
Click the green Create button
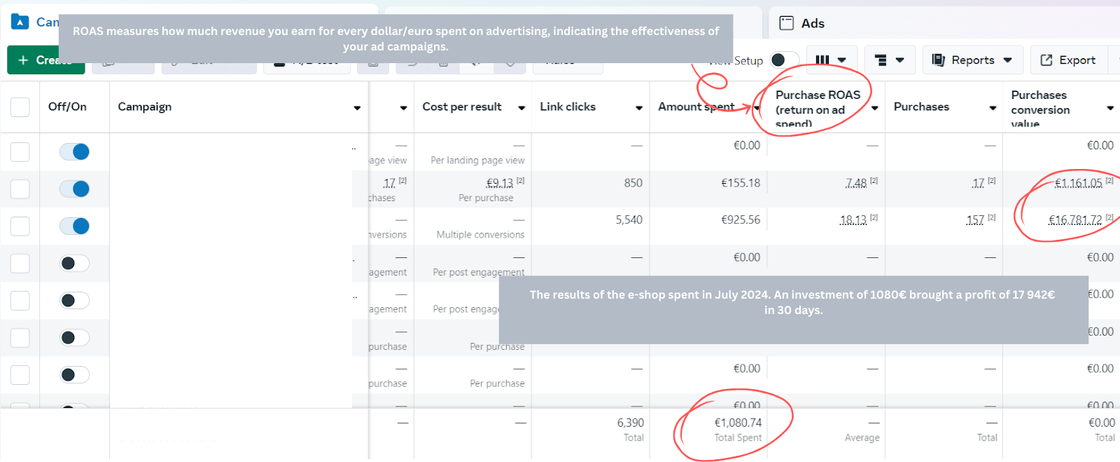(45, 60)
